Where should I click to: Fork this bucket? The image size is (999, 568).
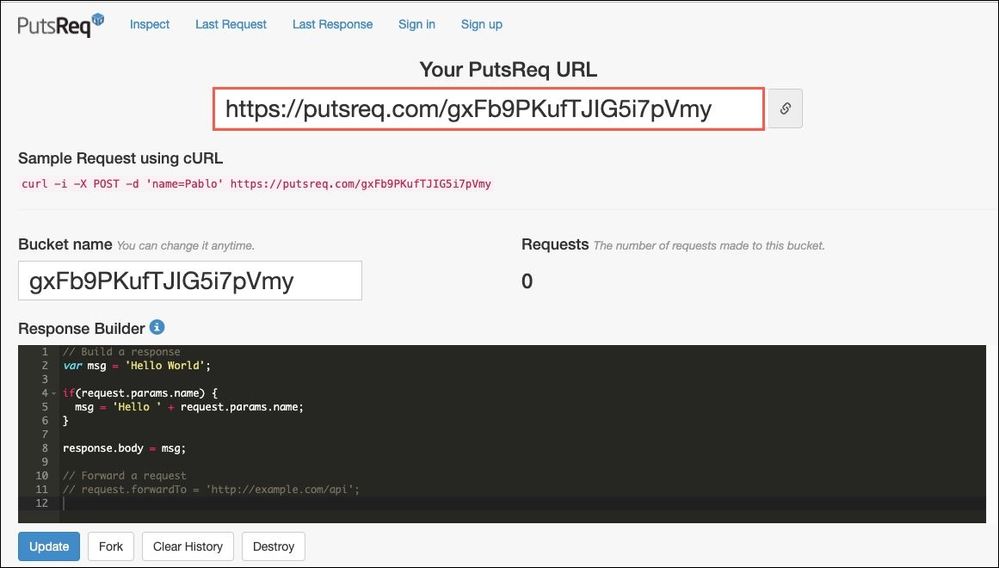click(111, 547)
